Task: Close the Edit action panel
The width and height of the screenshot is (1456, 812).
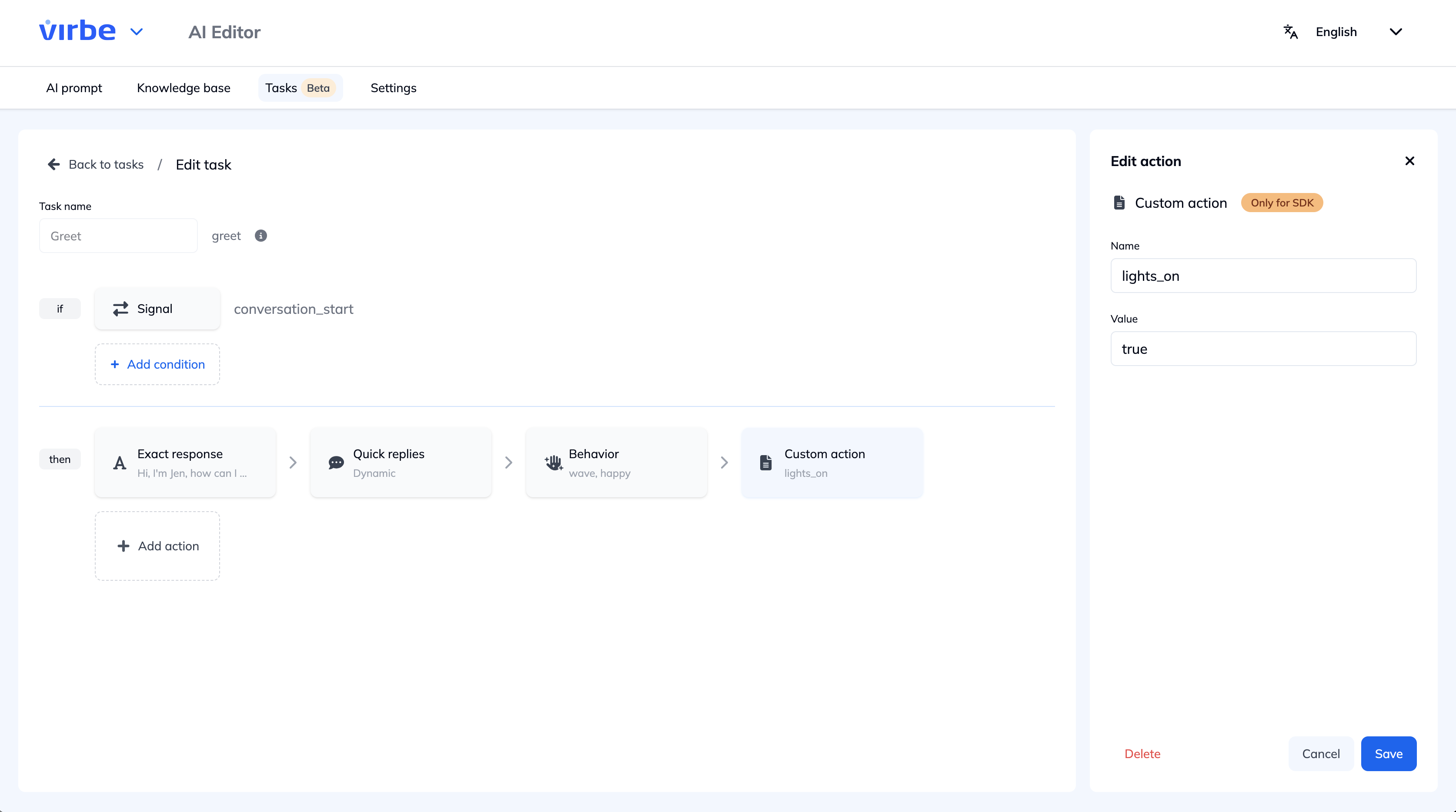Action: coord(1409,161)
